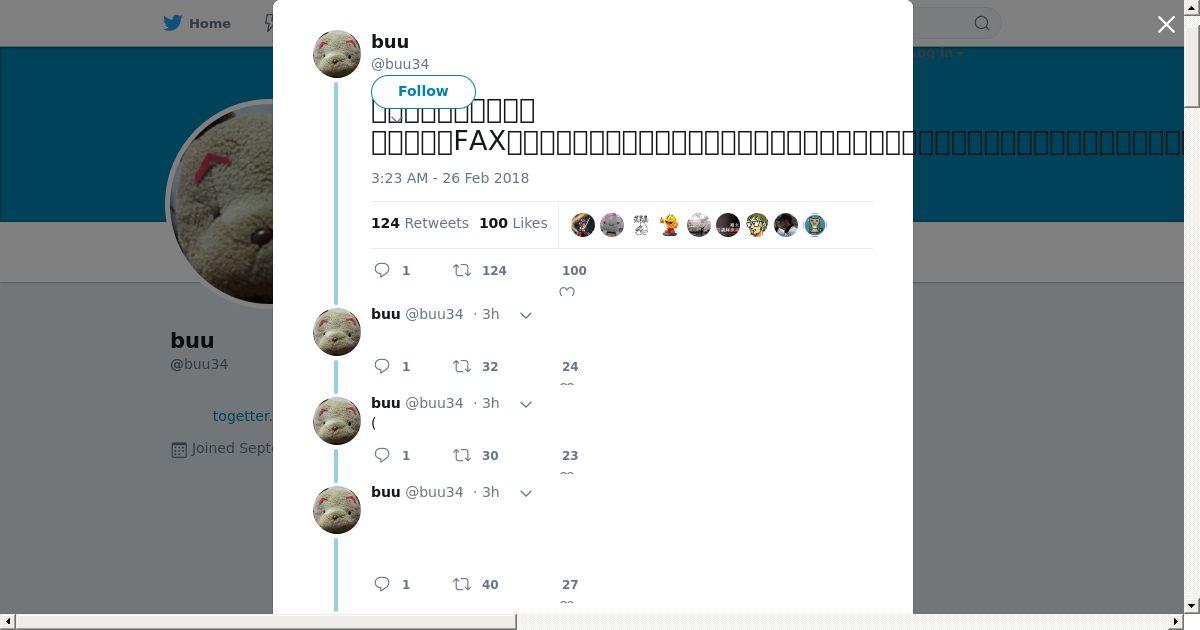Viewport: 1200px width, 630px height.
Task: Toggle like on the reply with 27 likes
Action: point(567,601)
